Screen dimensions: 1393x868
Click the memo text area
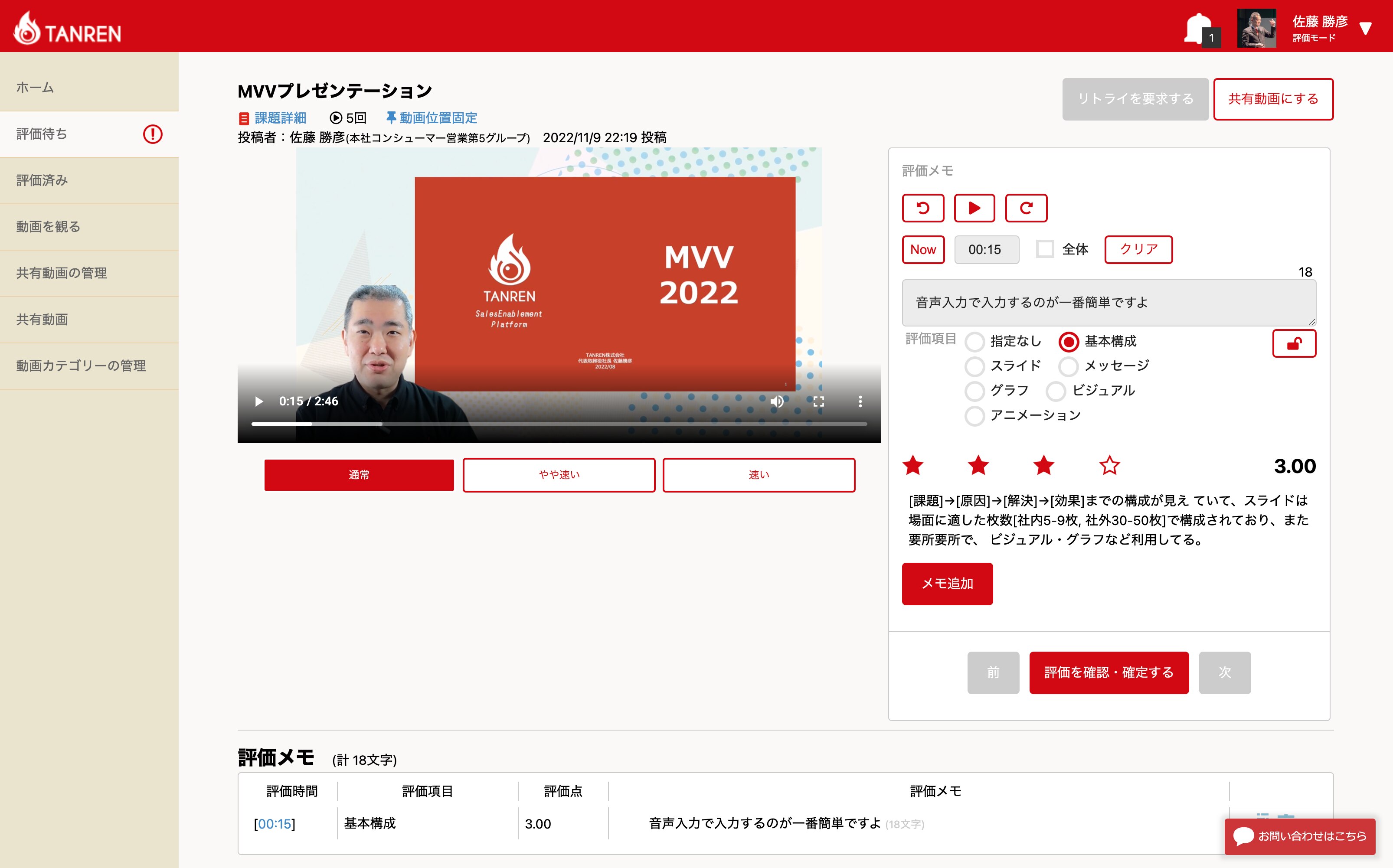click(x=1109, y=303)
